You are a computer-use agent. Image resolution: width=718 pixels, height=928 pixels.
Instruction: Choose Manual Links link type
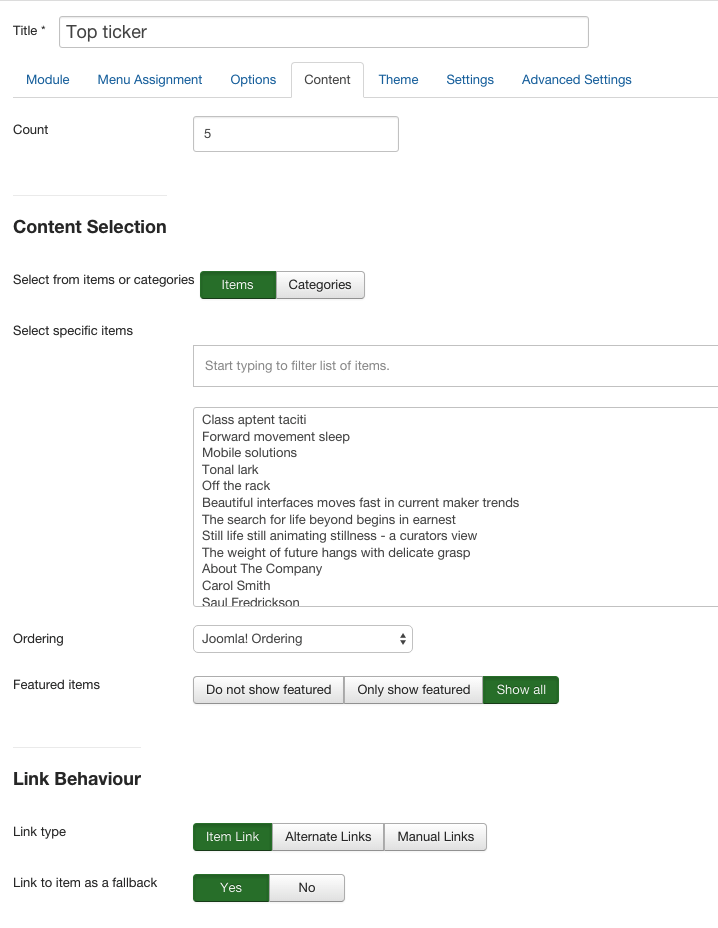tap(436, 837)
